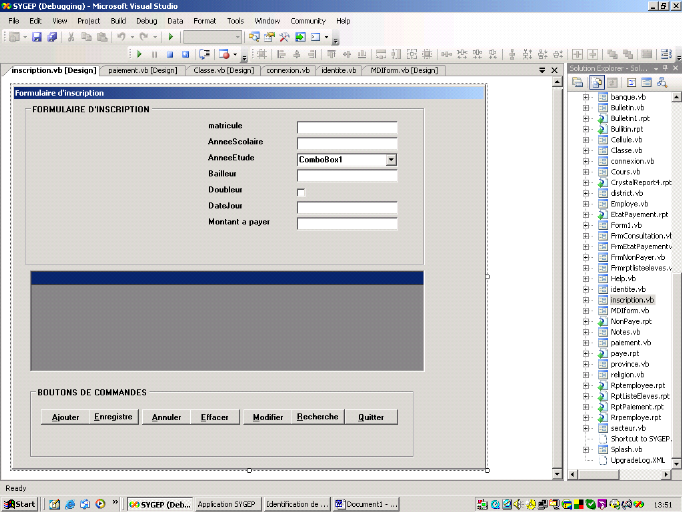Screen dimensions: 682x512
Task: Click the Enregistre button
Action: coord(113,417)
